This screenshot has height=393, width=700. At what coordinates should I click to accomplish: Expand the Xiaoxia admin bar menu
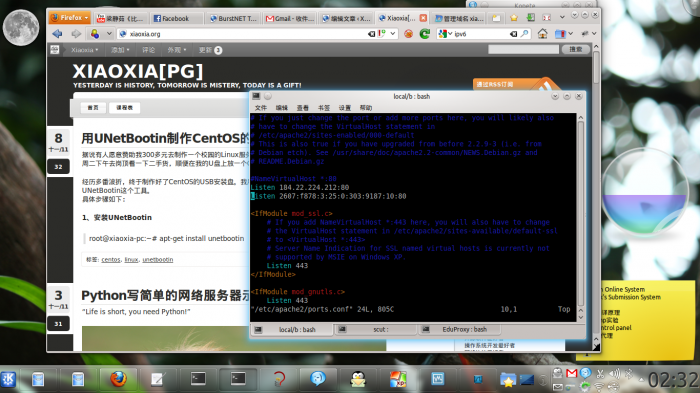[85, 50]
